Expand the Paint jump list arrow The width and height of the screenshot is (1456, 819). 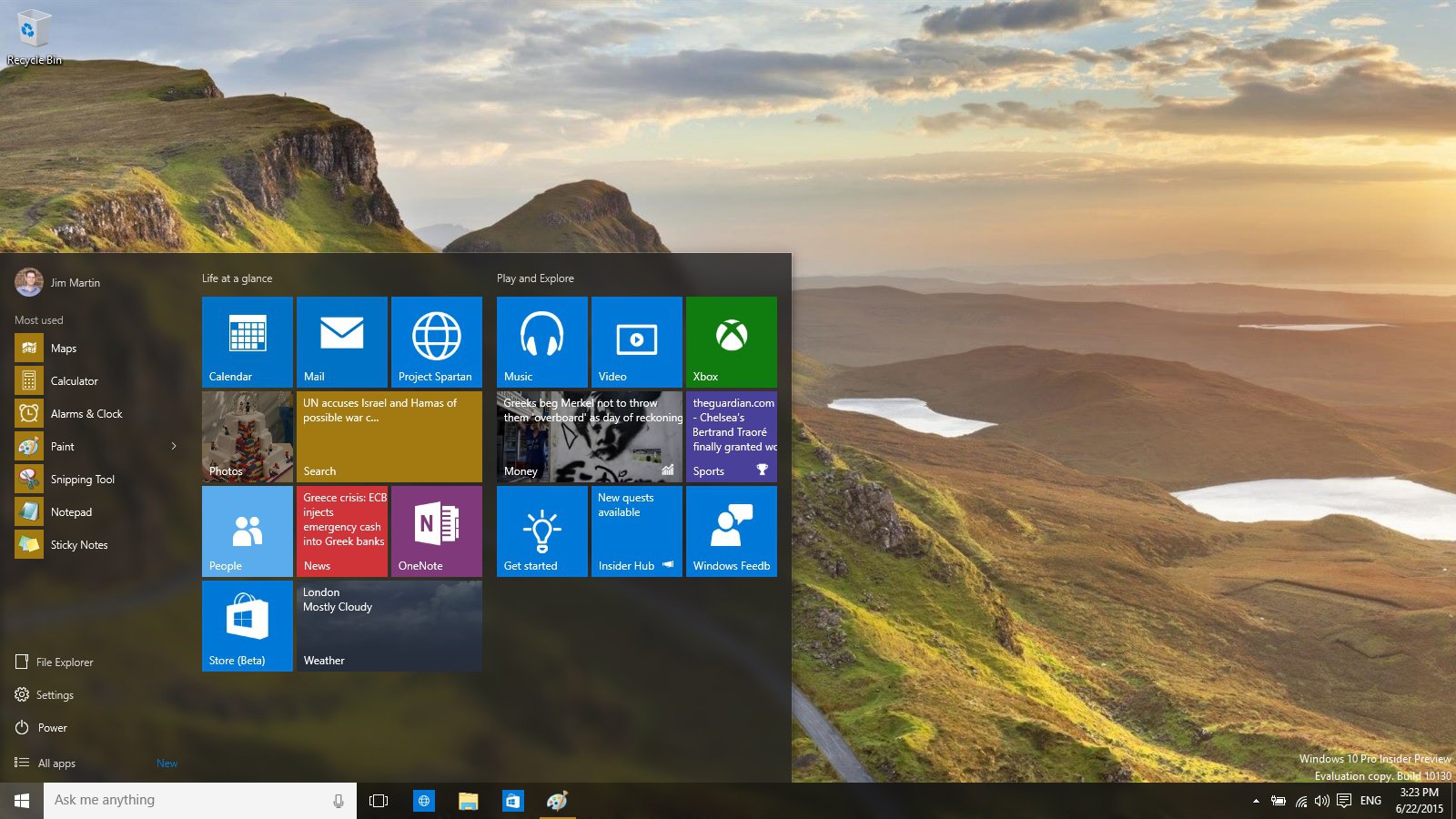(174, 446)
